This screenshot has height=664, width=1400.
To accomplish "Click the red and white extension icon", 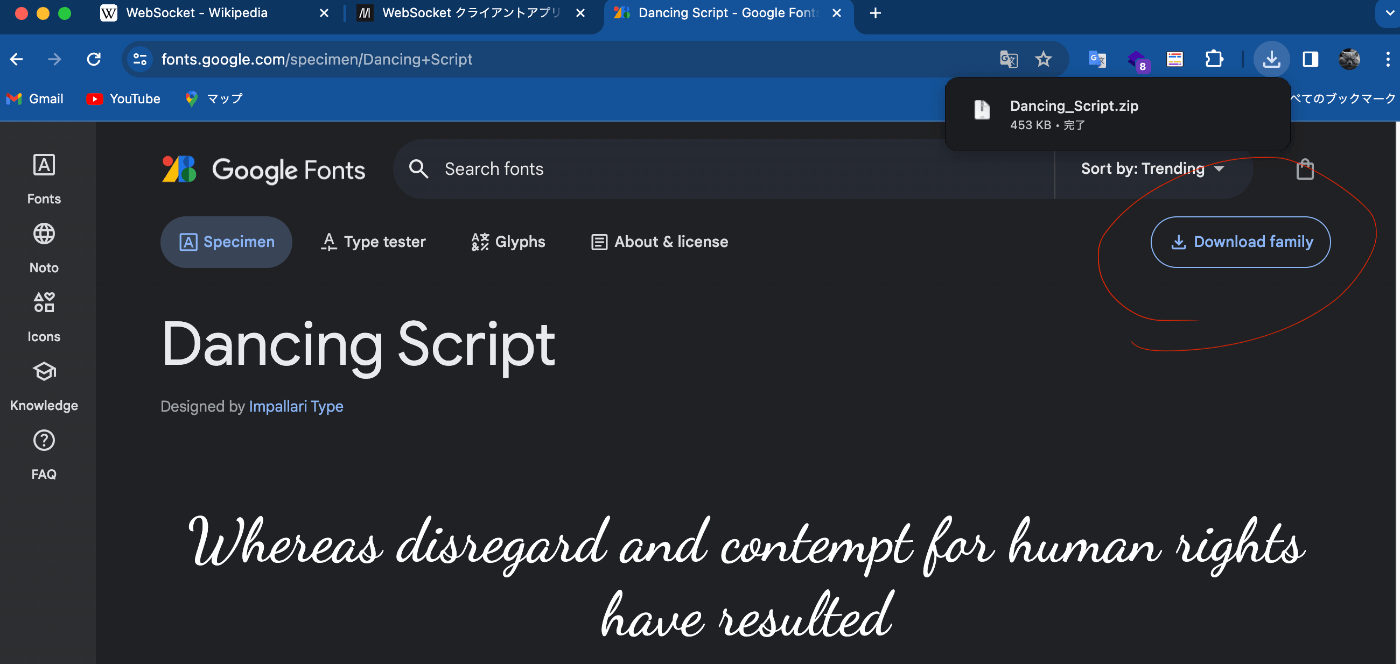I will tap(1175, 59).
